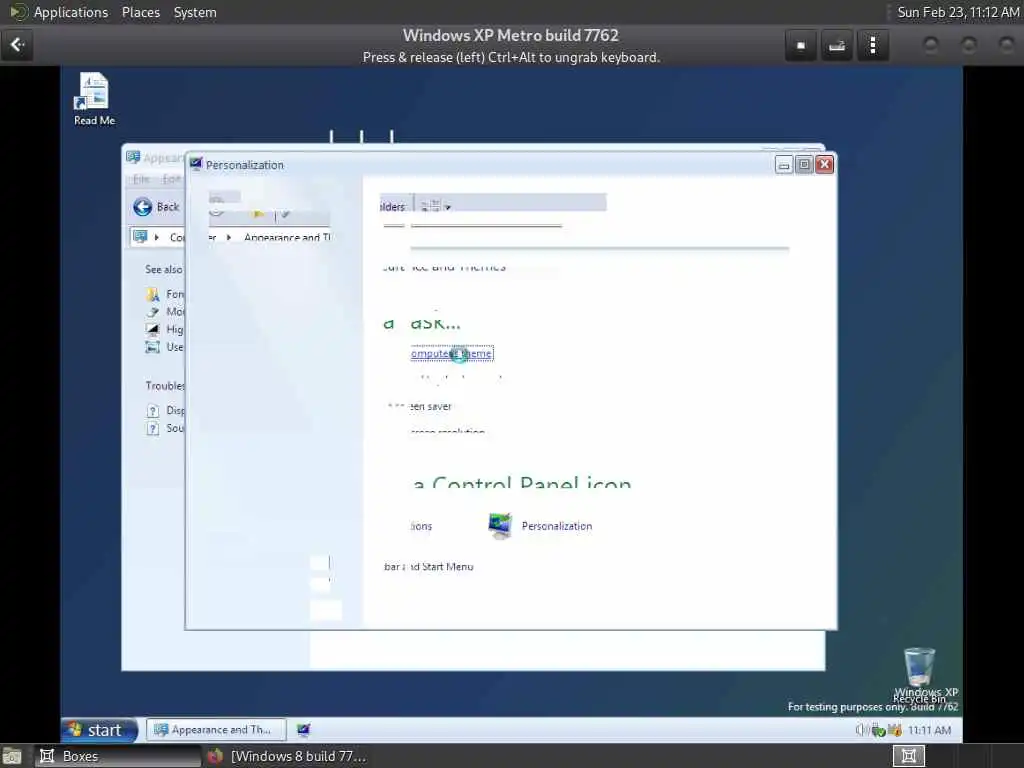Viewport: 1024px width, 768px height.
Task: Open the three-dot menu in Boxes header
Action: tap(873, 46)
